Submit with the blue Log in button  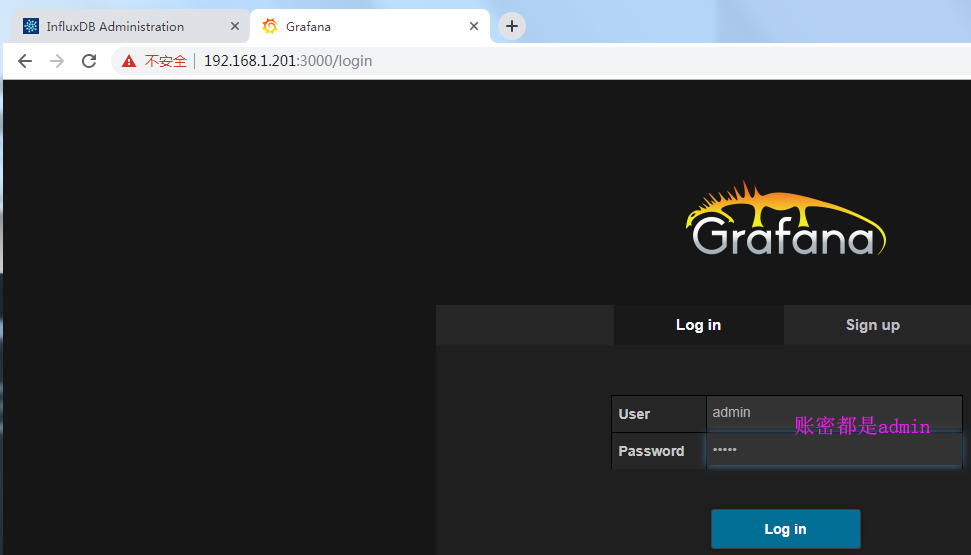(x=786, y=529)
